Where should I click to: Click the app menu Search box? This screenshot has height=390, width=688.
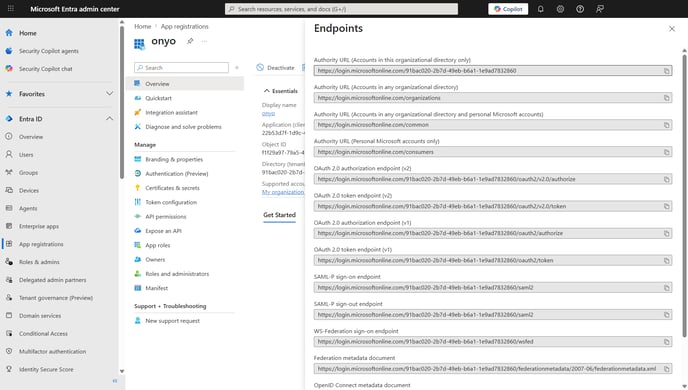pos(181,68)
